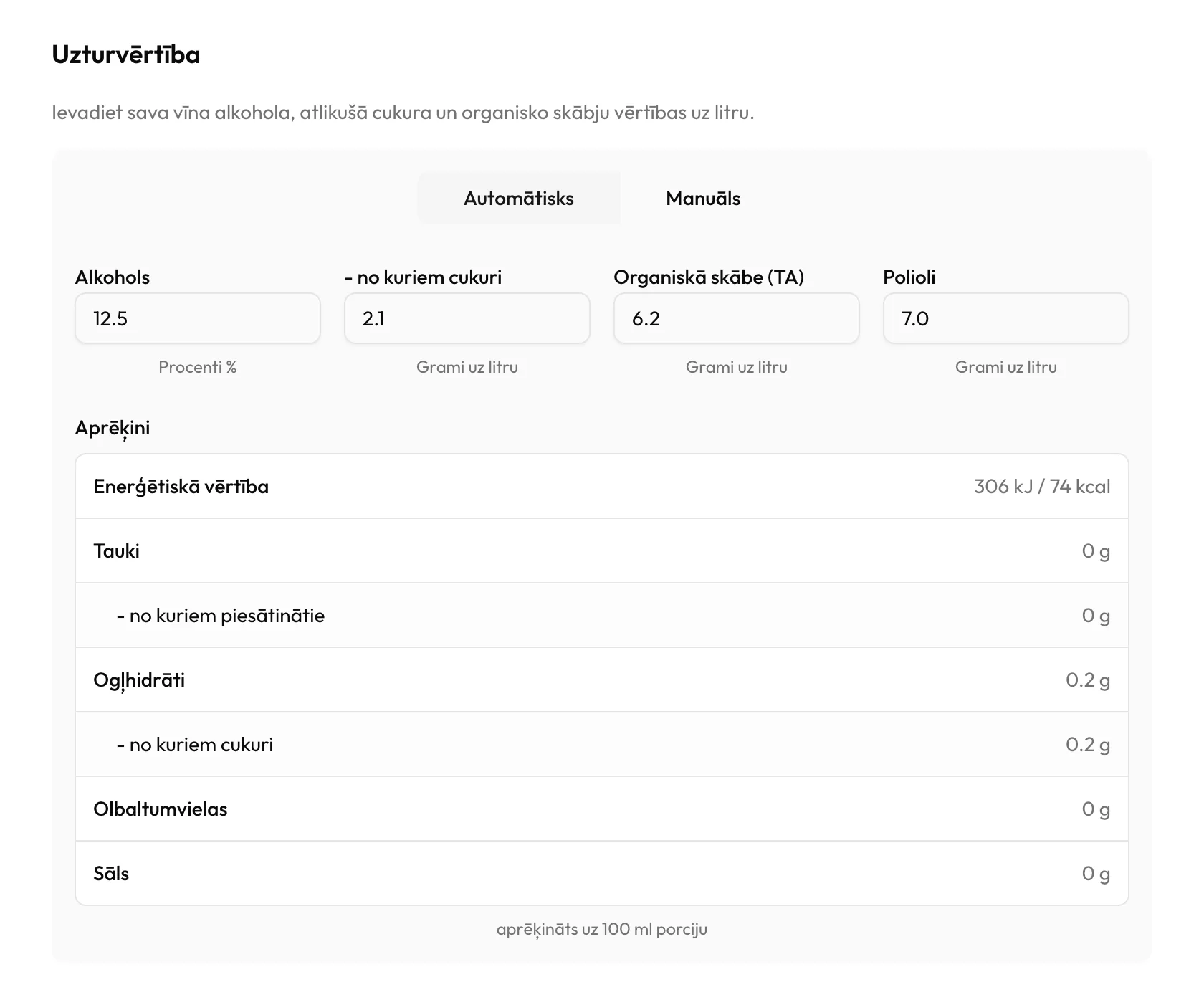
Task: Click the Alkohols input field
Action: pyautogui.click(x=198, y=318)
